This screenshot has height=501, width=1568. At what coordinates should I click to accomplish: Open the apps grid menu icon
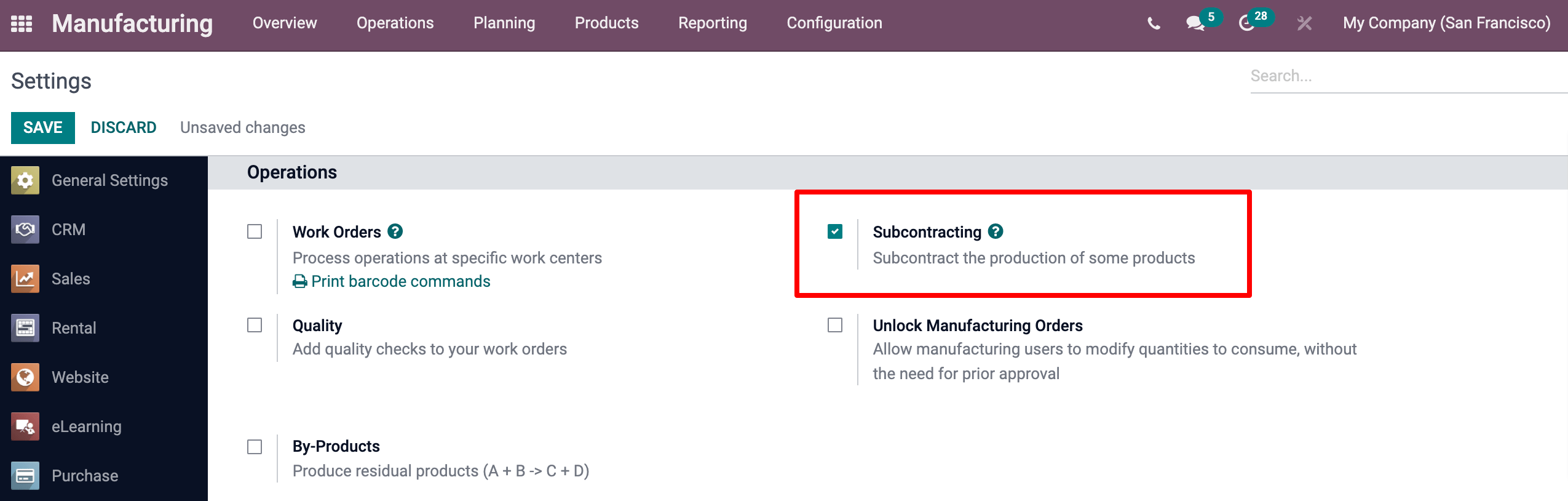coord(22,23)
